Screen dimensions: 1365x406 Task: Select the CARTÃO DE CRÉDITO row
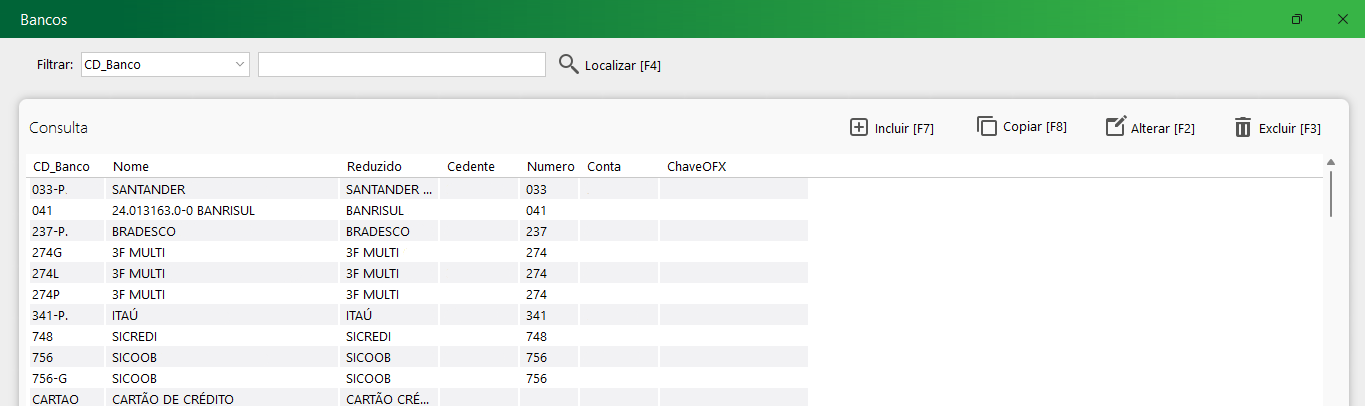[417, 398]
